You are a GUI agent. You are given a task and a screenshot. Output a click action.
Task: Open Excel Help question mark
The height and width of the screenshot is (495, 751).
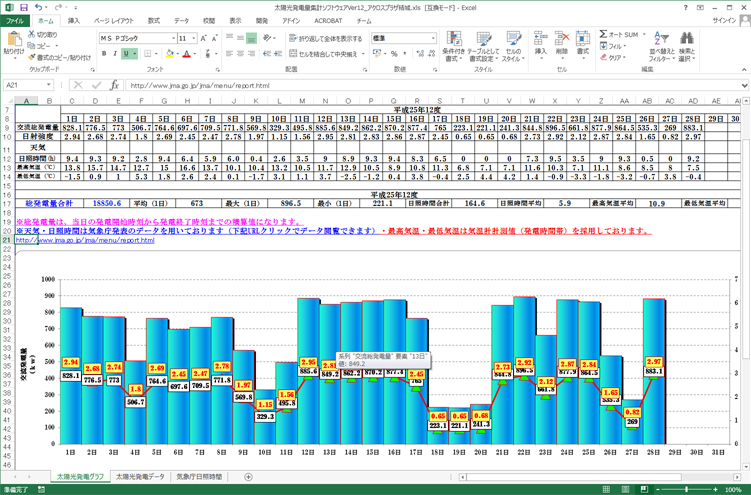point(685,7)
